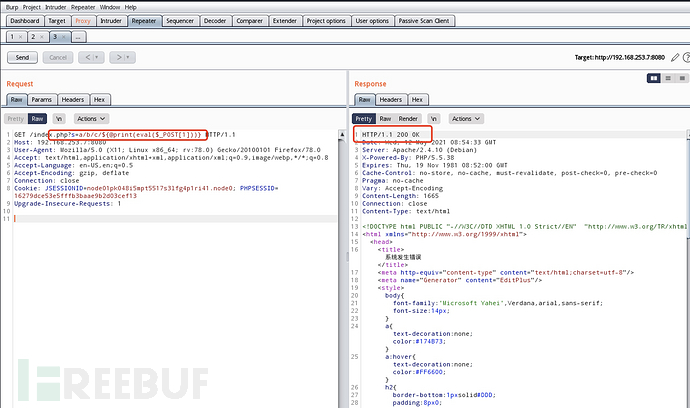Image resolution: width=690 pixels, height=408 pixels.
Task: Close Repeater tab 3 with its x
Action: coord(63,36)
